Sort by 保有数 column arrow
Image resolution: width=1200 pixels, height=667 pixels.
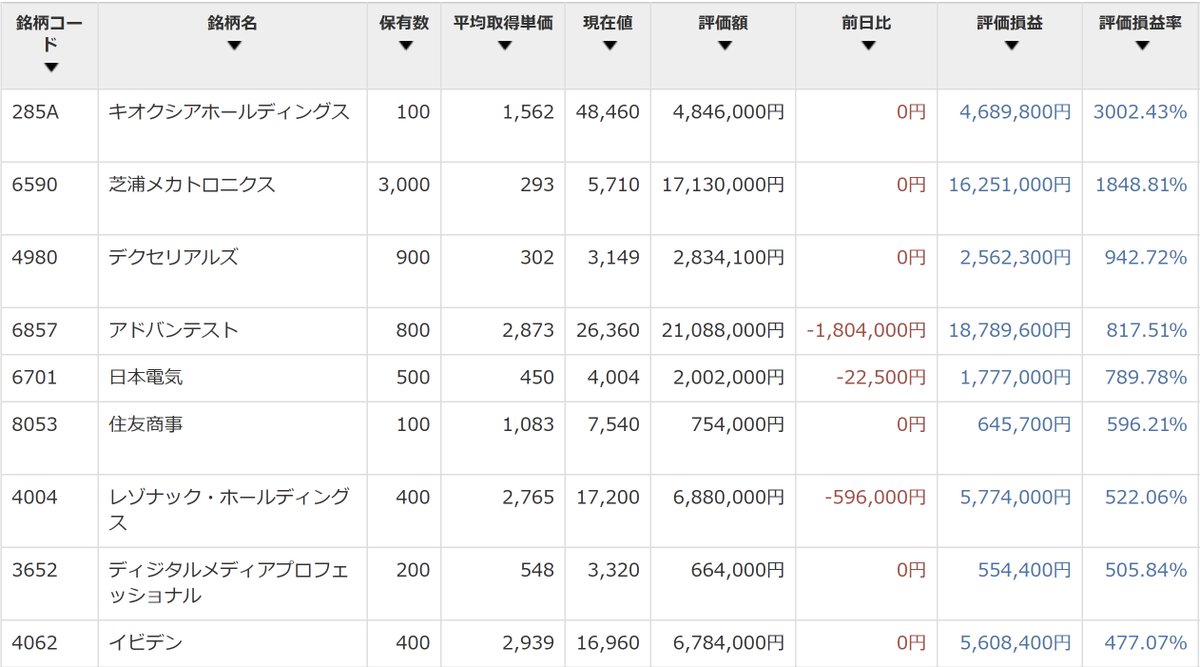[404, 45]
